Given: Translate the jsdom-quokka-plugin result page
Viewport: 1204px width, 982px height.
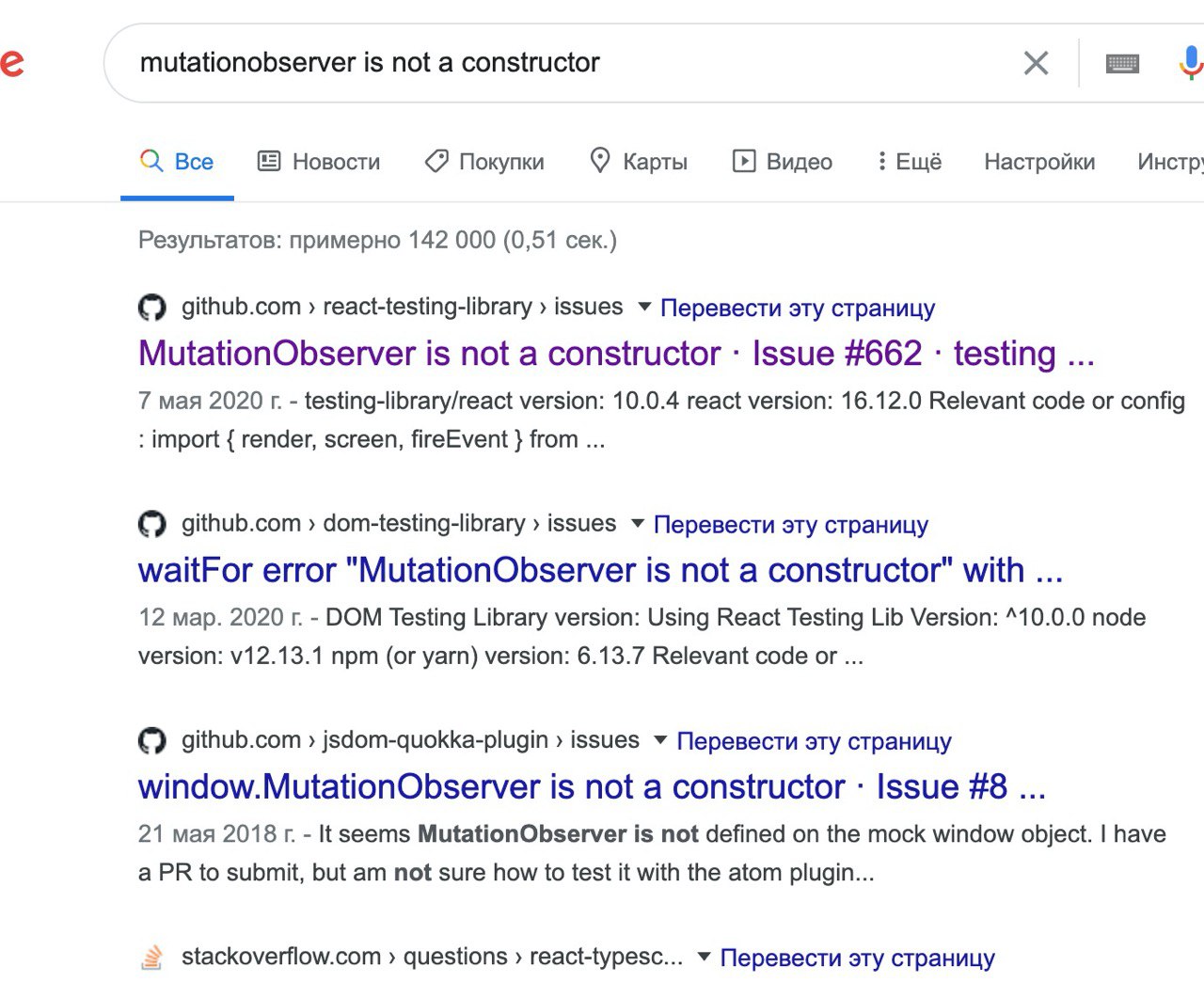Looking at the screenshot, I should pyautogui.click(x=815, y=741).
